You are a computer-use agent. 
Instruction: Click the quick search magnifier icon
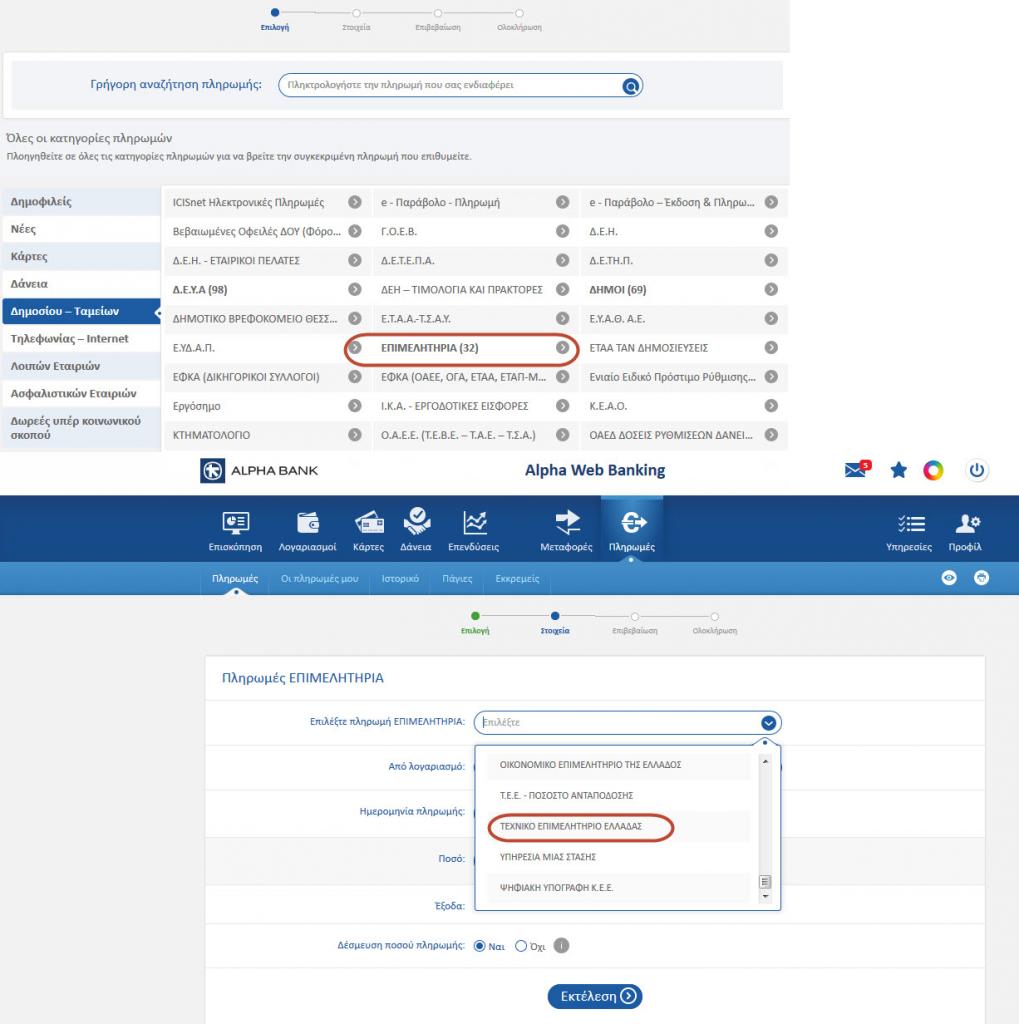pos(630,86)
